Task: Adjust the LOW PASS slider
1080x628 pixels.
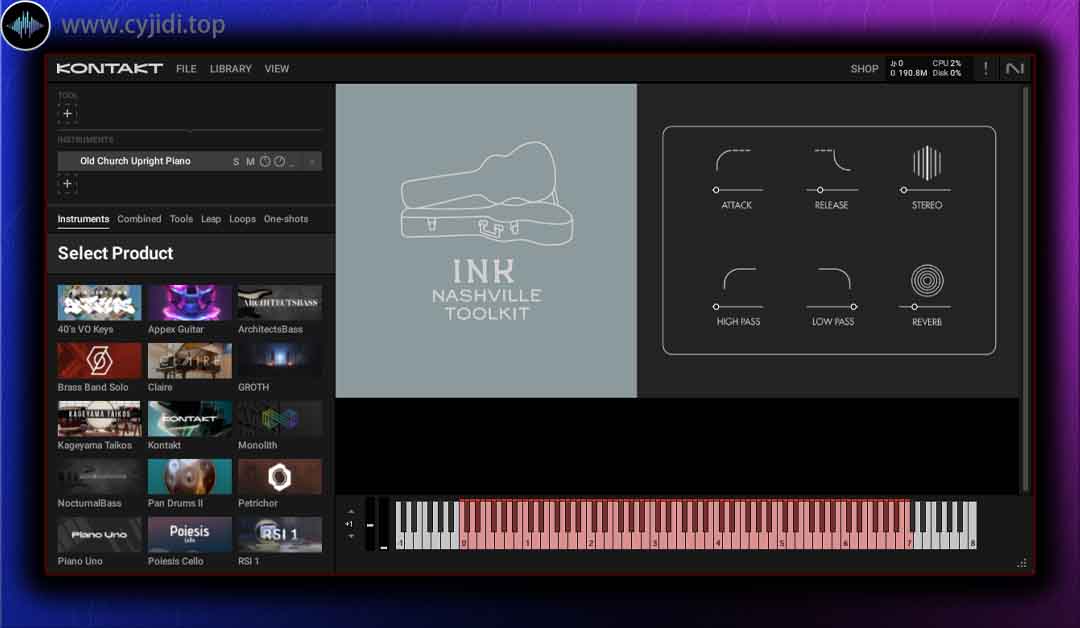Action: coord(832,307)
